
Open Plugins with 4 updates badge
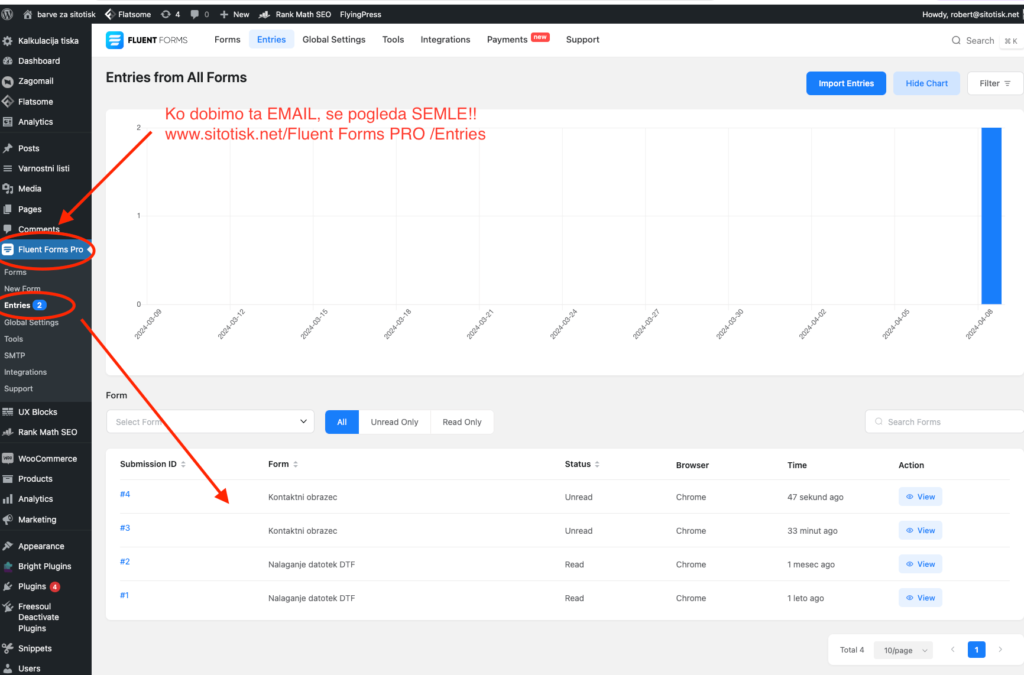pyautogui.click(x=46, y=586)
